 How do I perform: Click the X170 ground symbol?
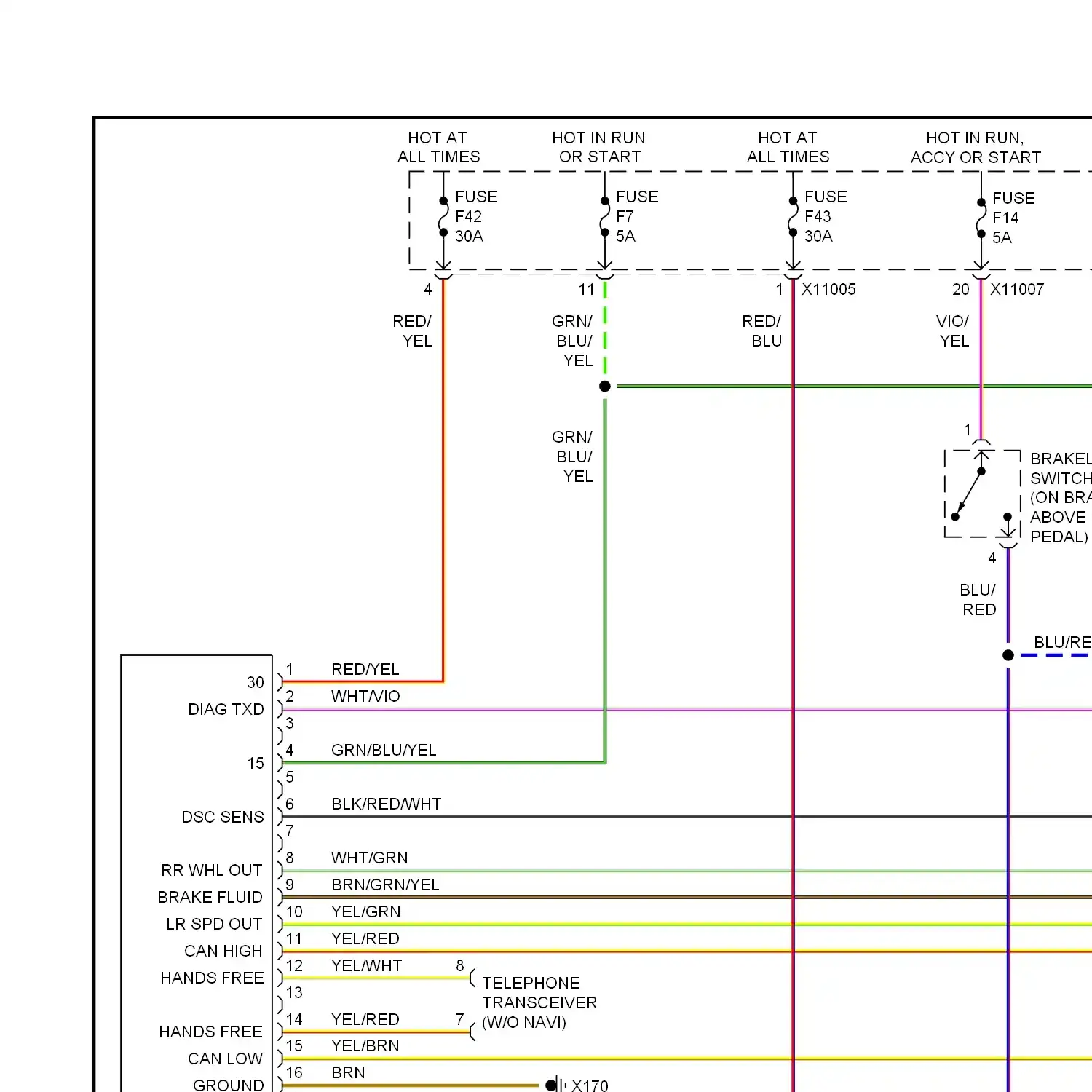(555, 1085)
